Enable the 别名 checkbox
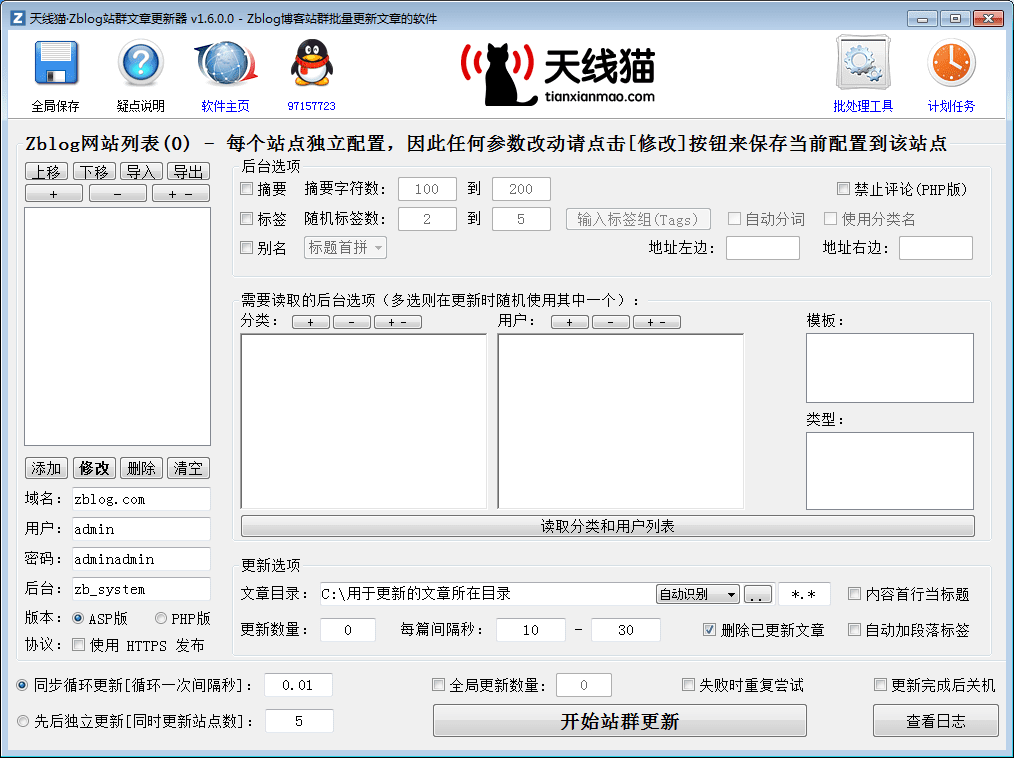The width and height of the screenshot is (1014, 758). coord(246,248)
